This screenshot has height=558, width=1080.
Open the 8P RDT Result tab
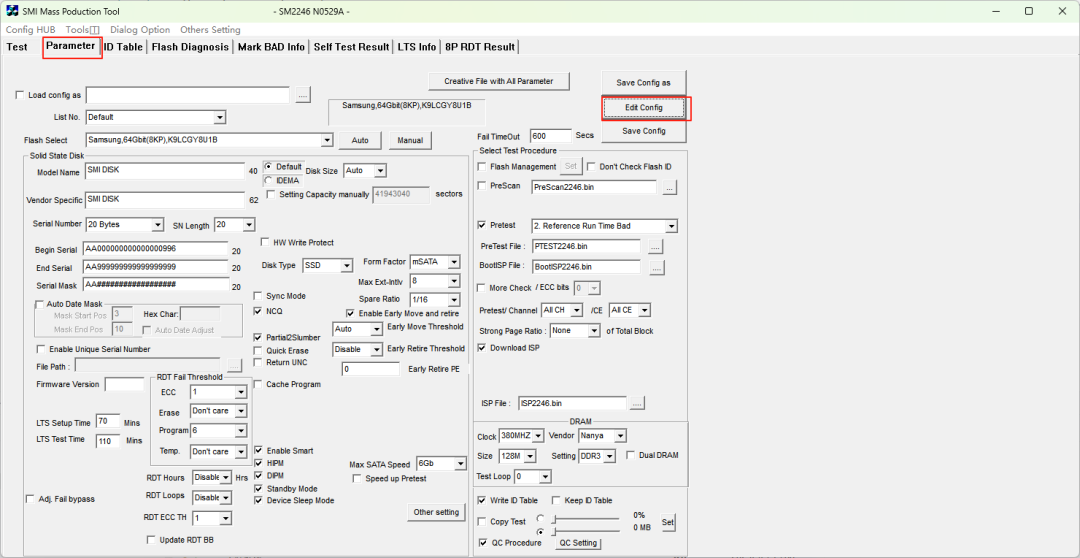point(480,47)
